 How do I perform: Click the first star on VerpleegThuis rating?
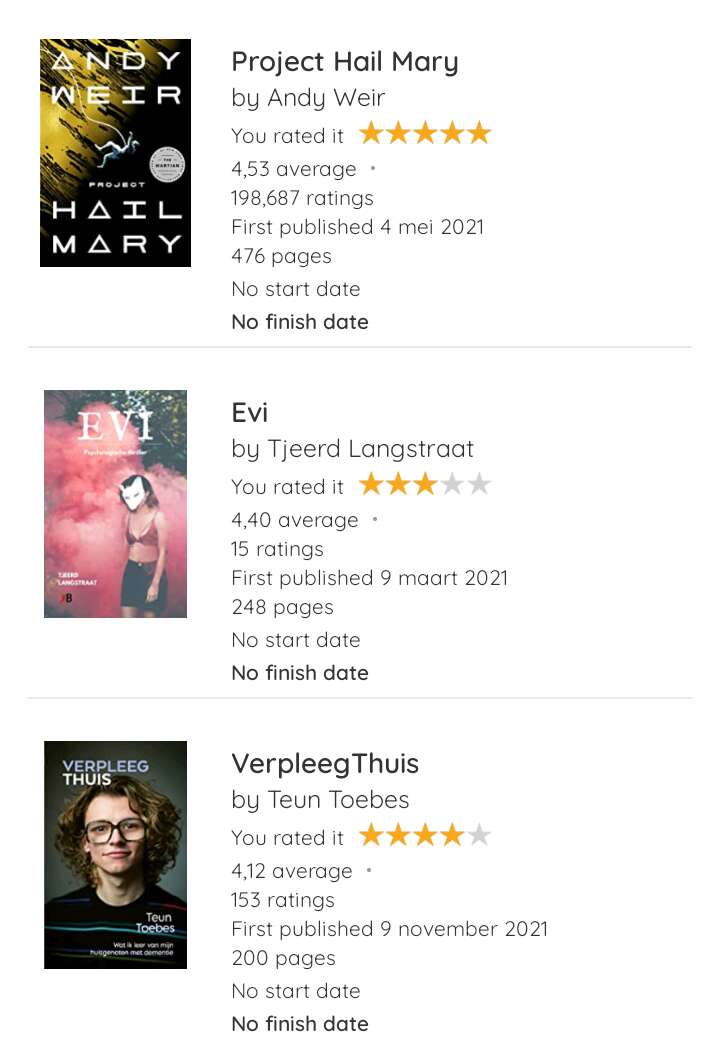point(371,835)
